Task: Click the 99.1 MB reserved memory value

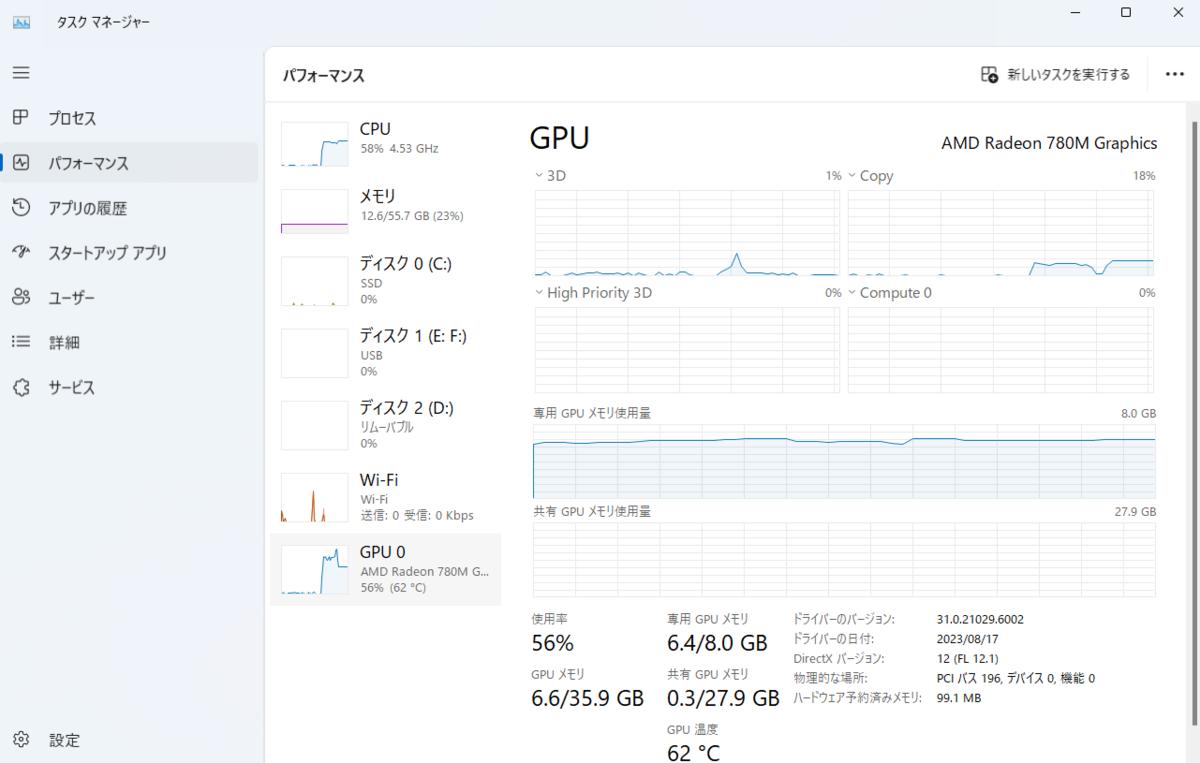Action: coord(959,698)
